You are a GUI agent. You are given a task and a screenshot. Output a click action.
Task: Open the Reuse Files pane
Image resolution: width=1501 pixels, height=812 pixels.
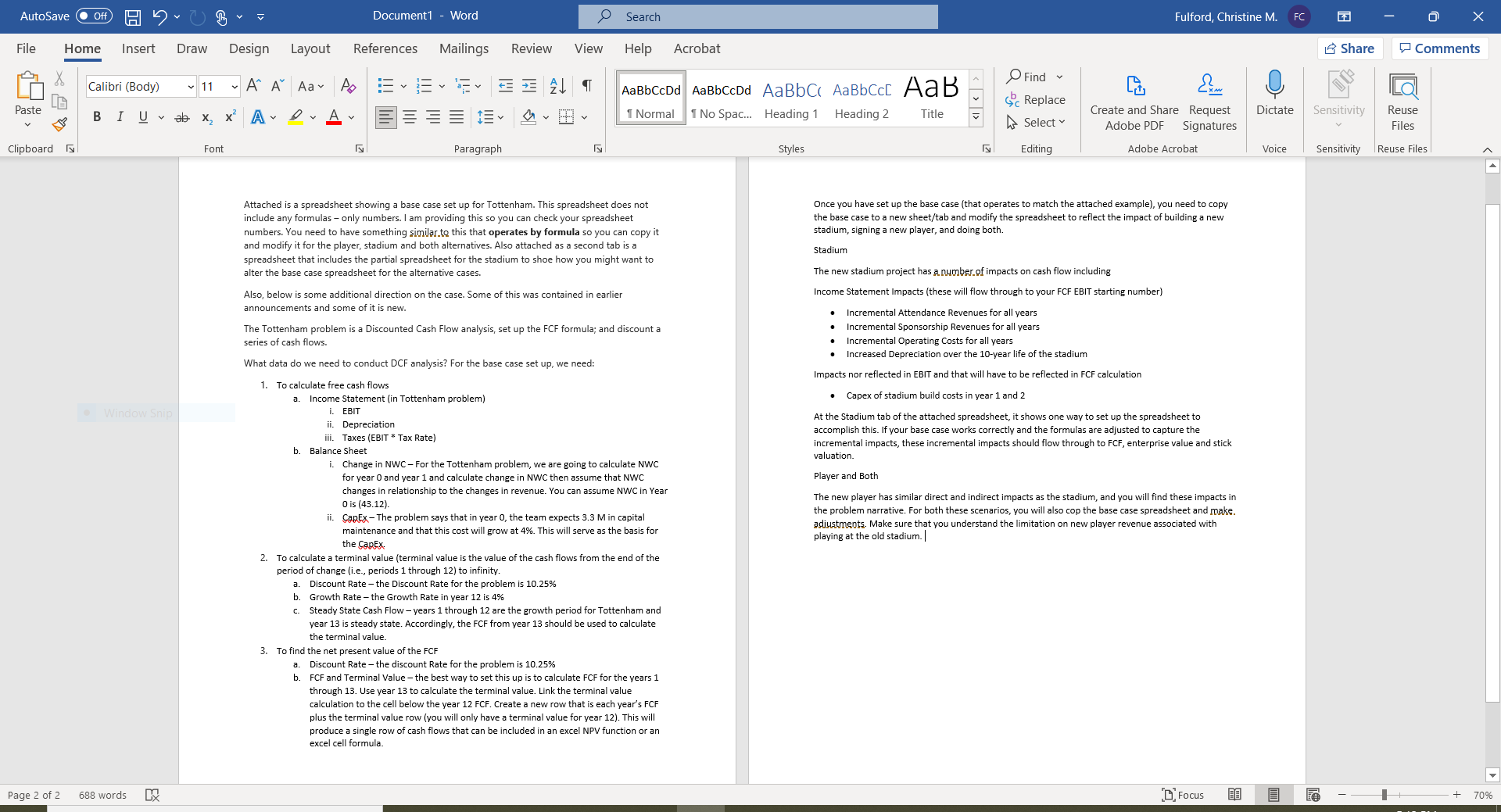[1402, 102]
